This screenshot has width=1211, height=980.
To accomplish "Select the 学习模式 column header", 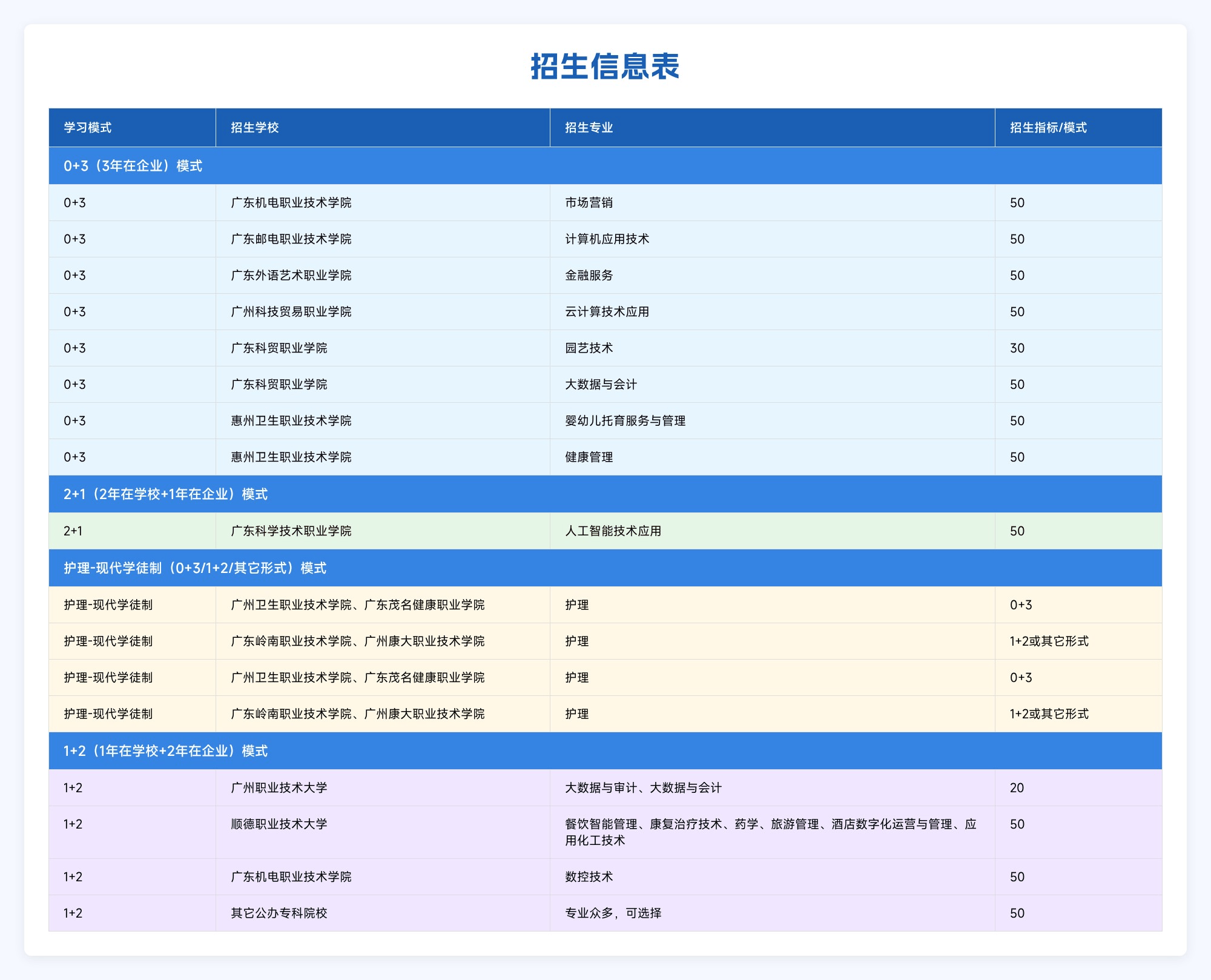I will pos(132,128).
